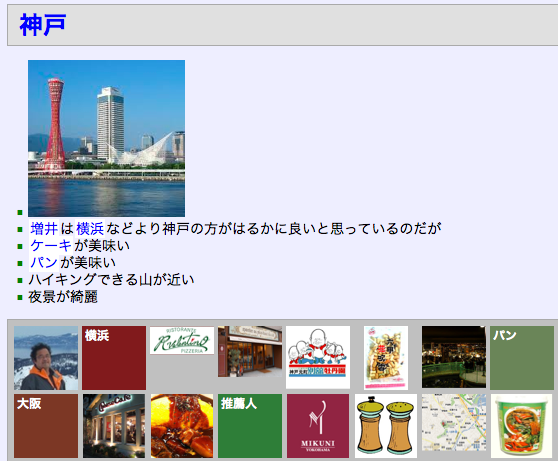The width and height of the screenshot is (558, 461).
Task: Click the storefront entrance thumbnail
Action: point(250,351)
